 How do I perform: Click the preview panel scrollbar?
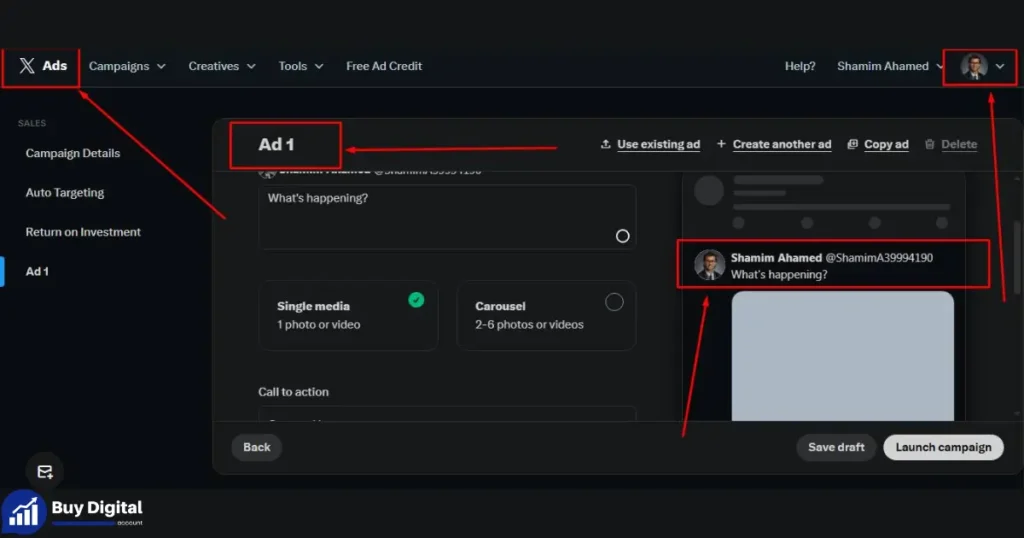click(1016, 258)
